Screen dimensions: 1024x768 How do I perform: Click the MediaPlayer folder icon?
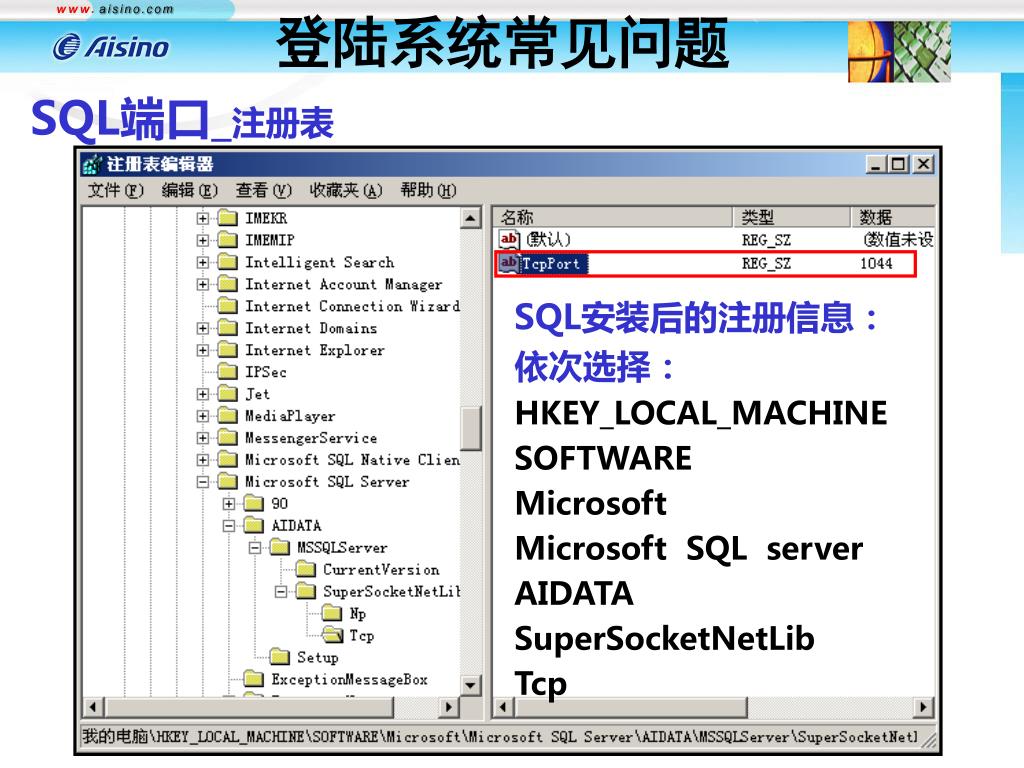point(227,415)
